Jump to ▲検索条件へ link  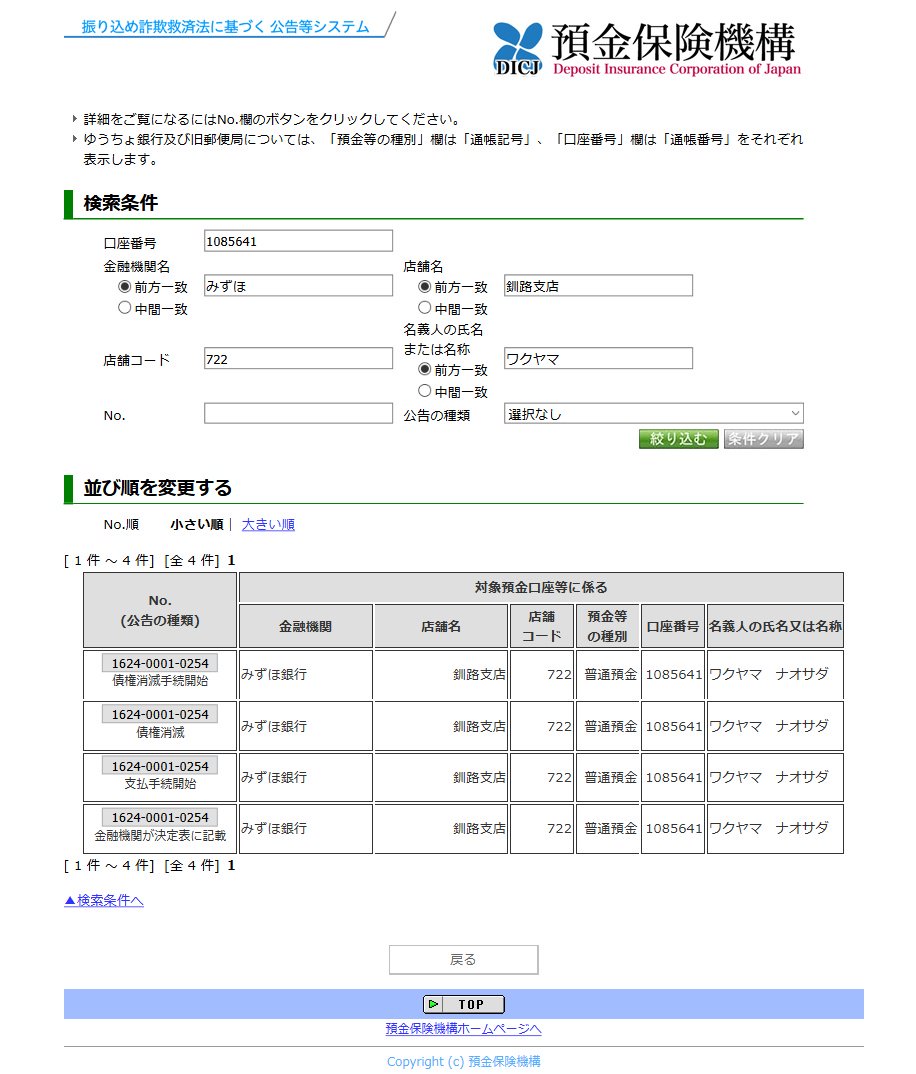point(103,900)
